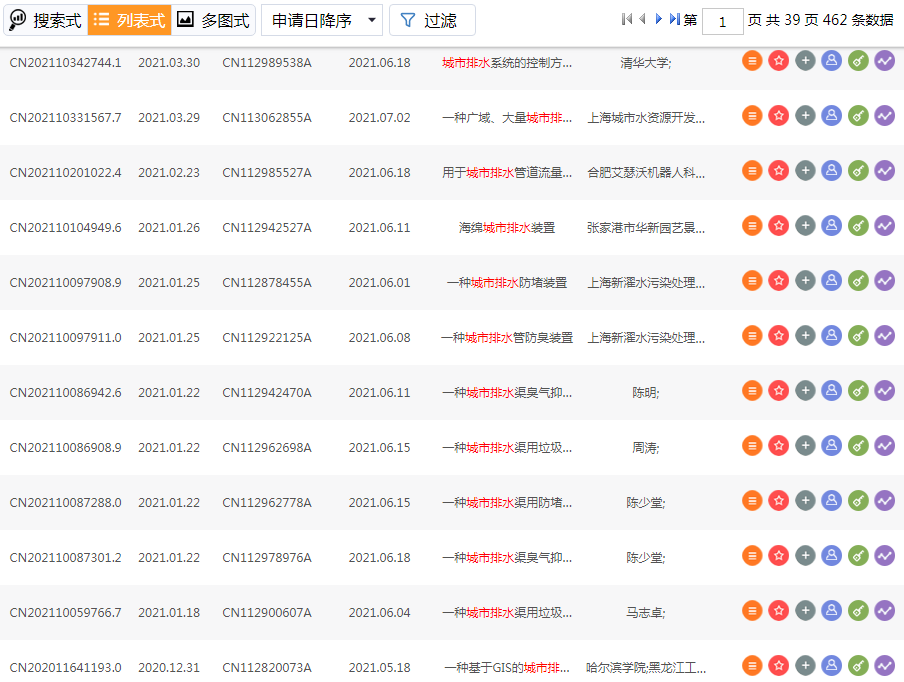The width and height of the screenshot is (904, 682).
Task: Click inside the page number input field
Action: tap(723, 21)
